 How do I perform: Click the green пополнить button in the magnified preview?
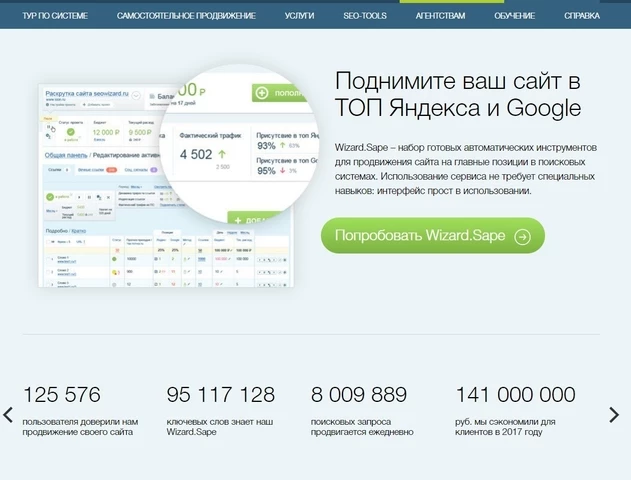pos(282,93)
